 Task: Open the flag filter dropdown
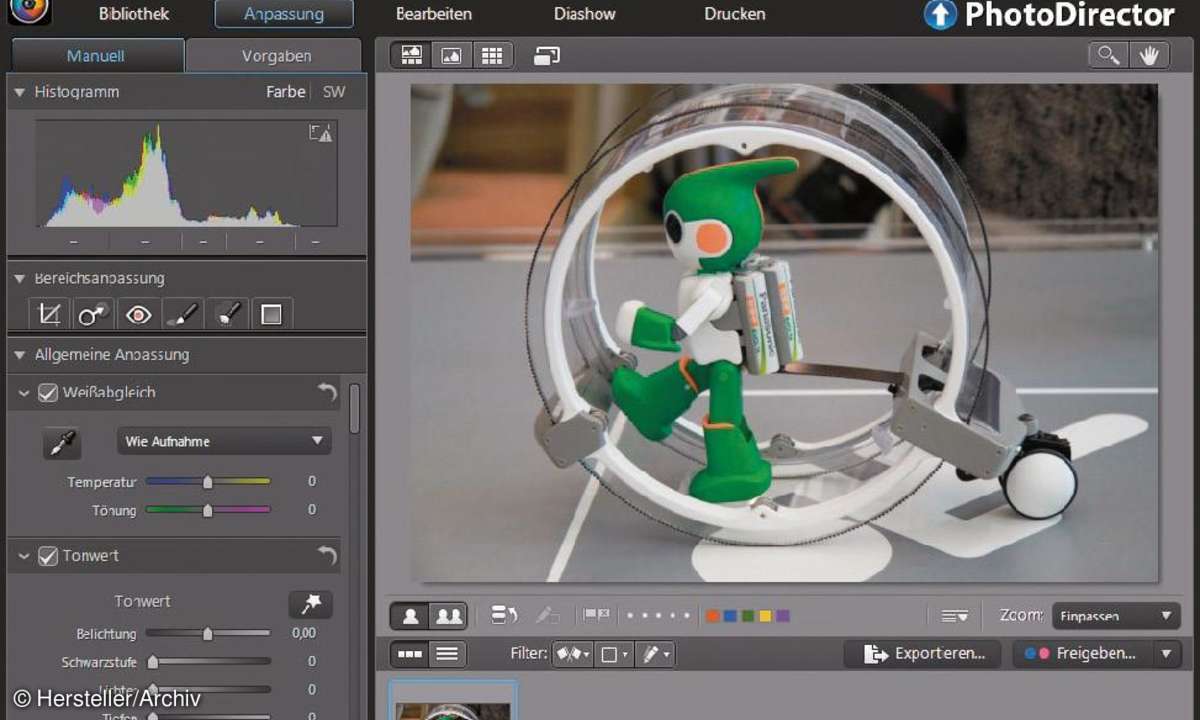[573, 654]
